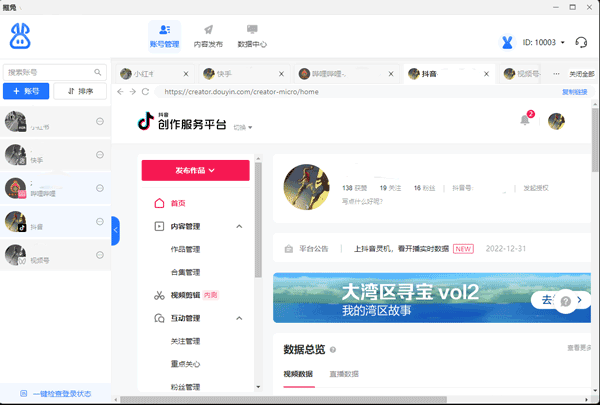The height and width of the screenshot is (405, 600).
Task: Select the 快手 account in sidebar
Action: pyautogui.click(x=55, y=155)
